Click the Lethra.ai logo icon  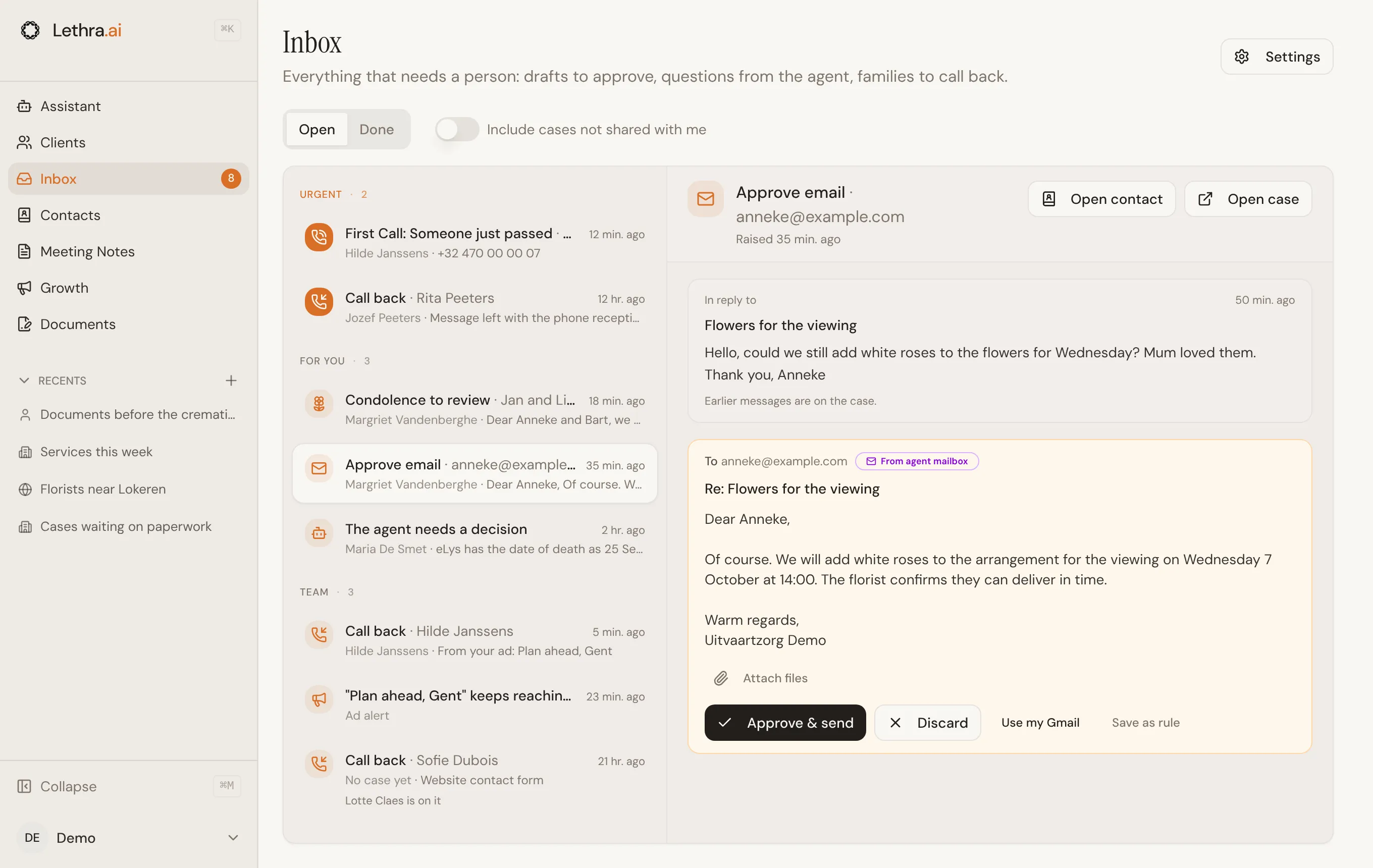[x=30, y=30]
